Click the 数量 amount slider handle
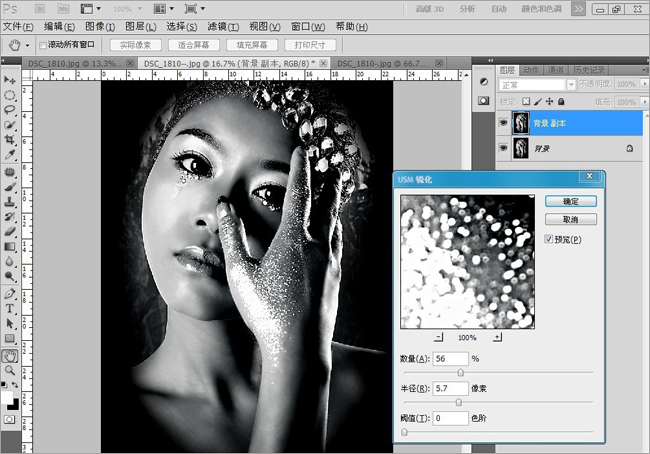The width and height of the screenshot is (650, 454). click(460, 372)
